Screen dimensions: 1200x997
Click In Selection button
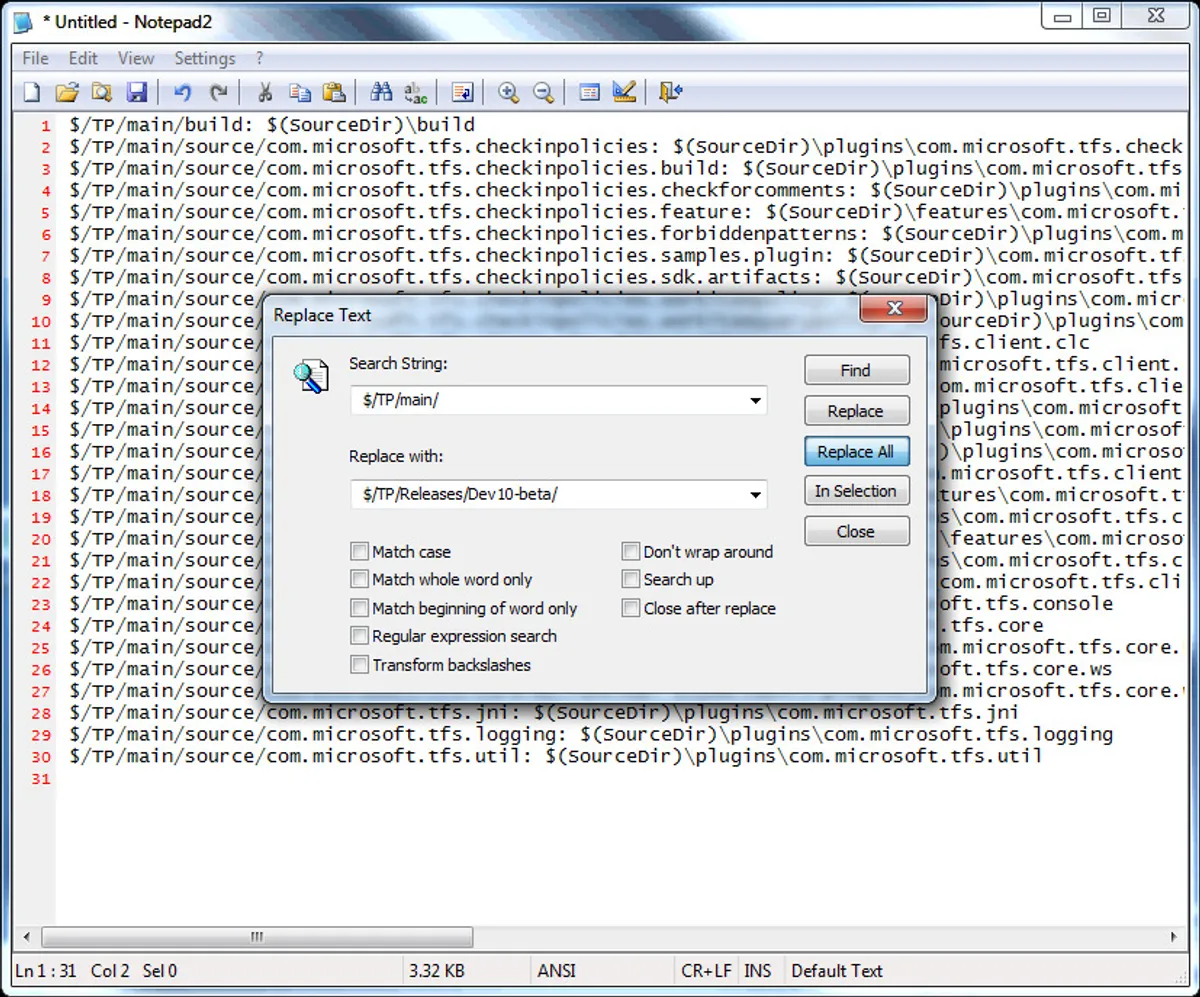pyautogui.click(x=857, y=491)
